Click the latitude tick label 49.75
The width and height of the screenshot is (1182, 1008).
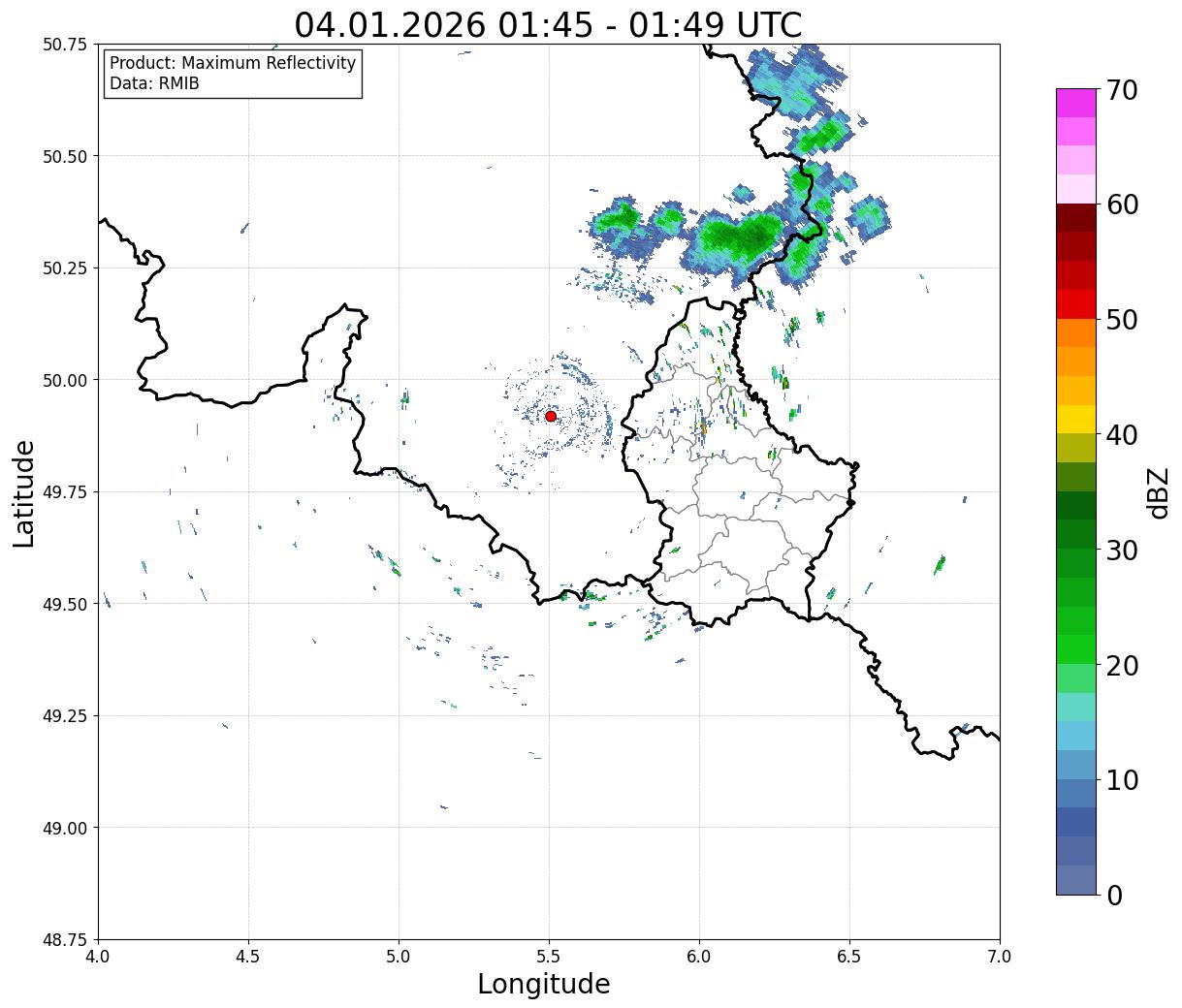pos(65,492)
